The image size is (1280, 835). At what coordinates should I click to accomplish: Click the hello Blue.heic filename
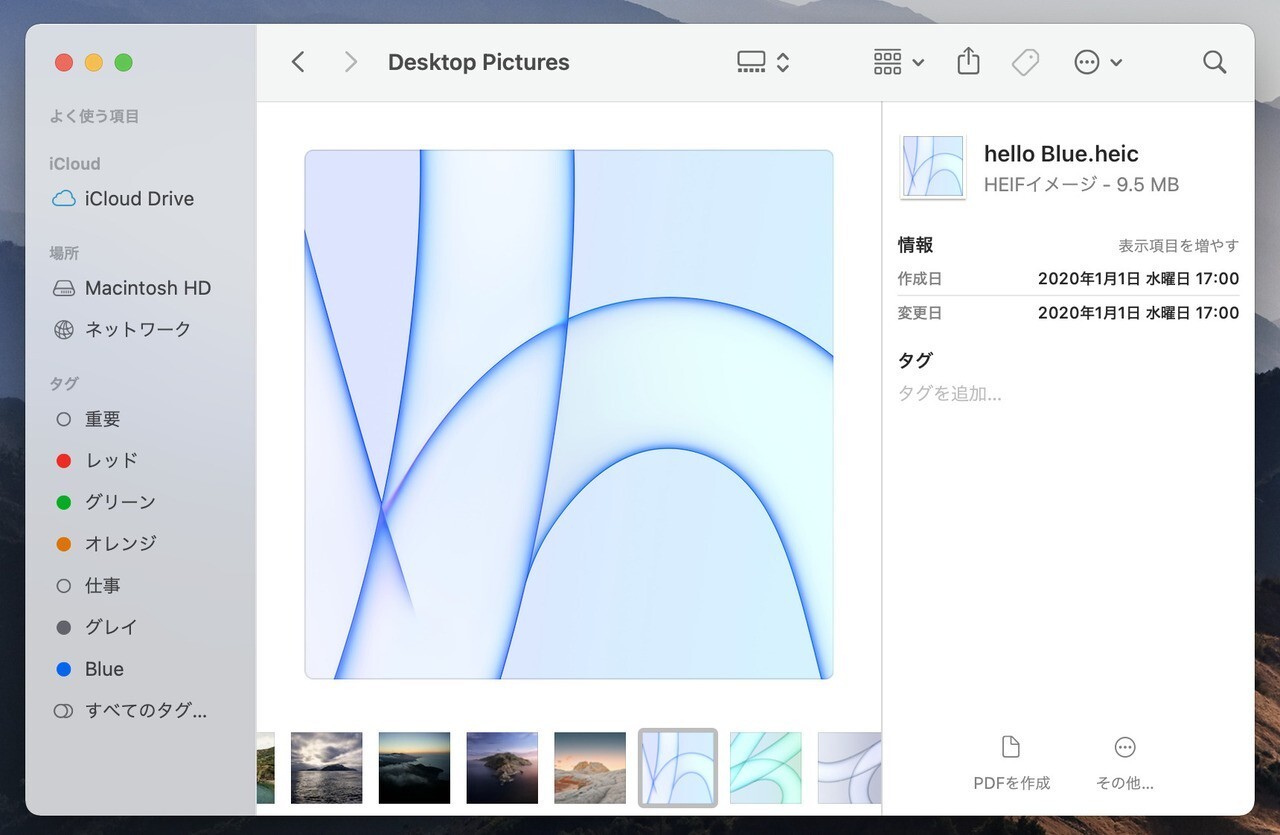pyautogui.click(x=1061, y=154)
